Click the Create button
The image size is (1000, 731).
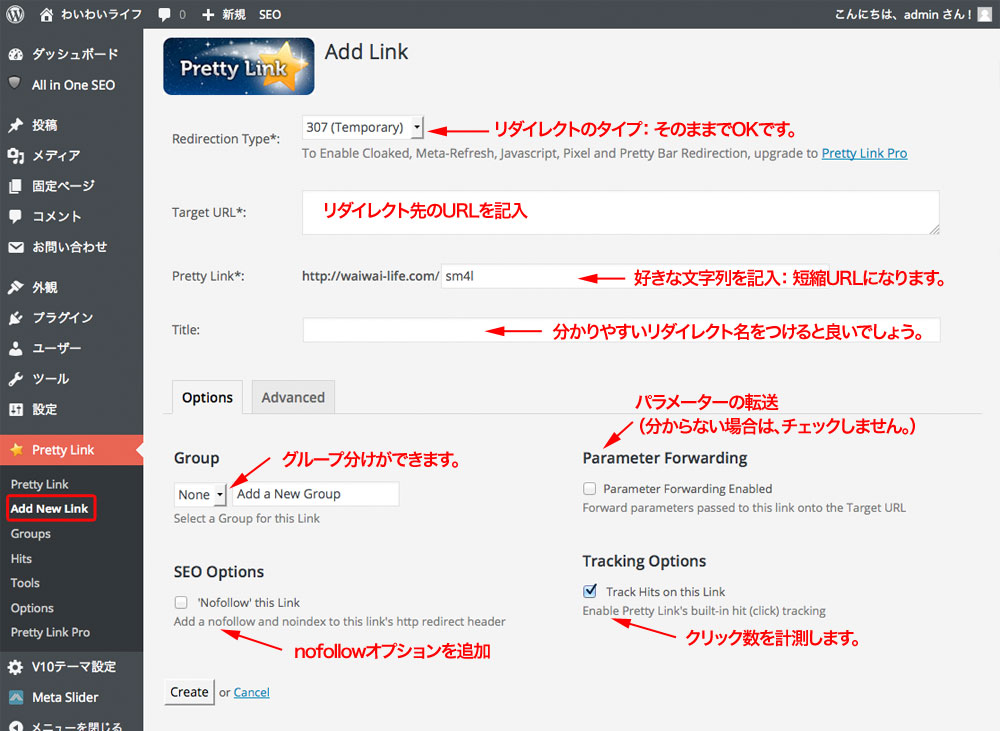pos(189,692)
